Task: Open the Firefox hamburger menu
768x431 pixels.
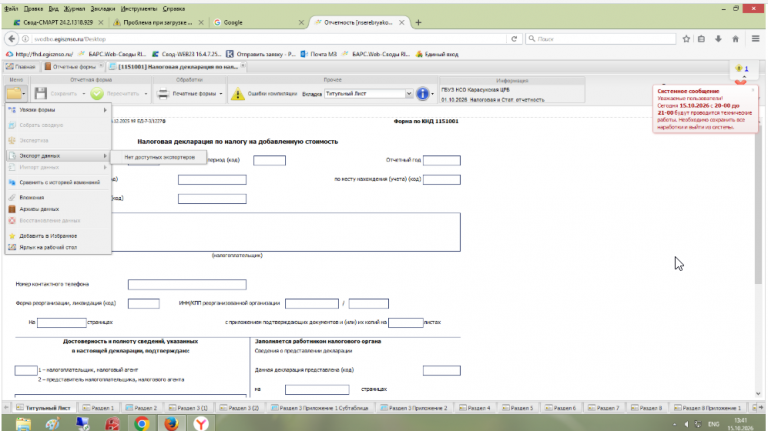Action: 755,39
